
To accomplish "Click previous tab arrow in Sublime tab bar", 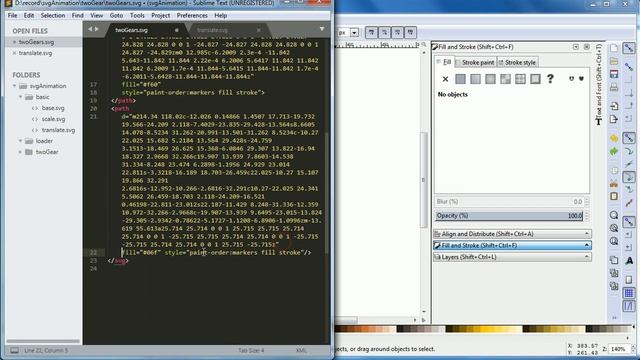I will (90, 29).
